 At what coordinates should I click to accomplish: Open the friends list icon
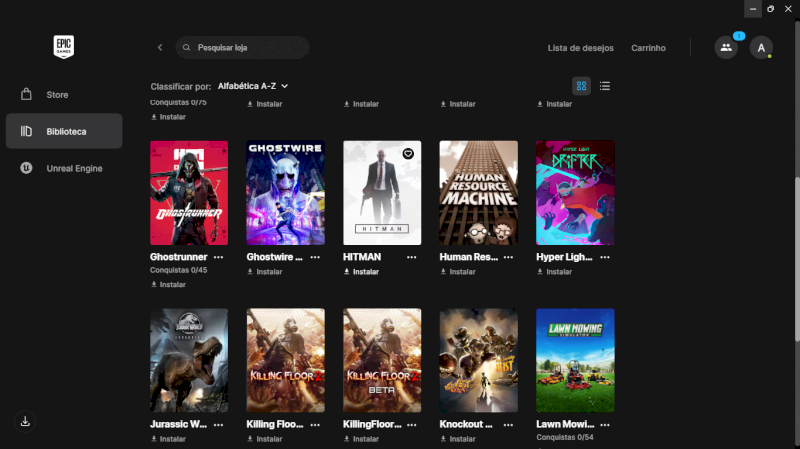tap(726, 48)
